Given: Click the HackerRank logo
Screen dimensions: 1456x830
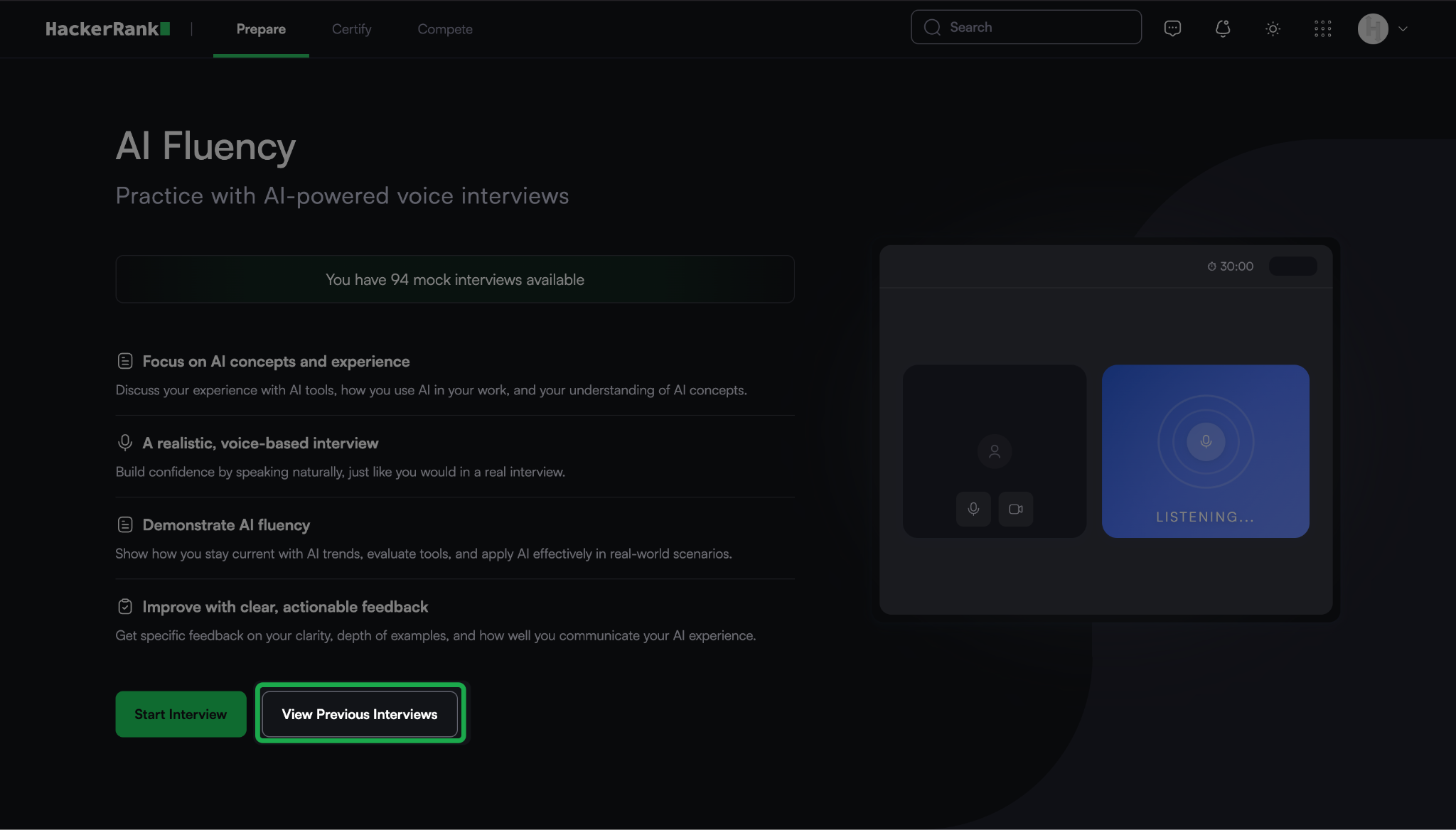Looking at the screenshot, I should click(107, 29).
